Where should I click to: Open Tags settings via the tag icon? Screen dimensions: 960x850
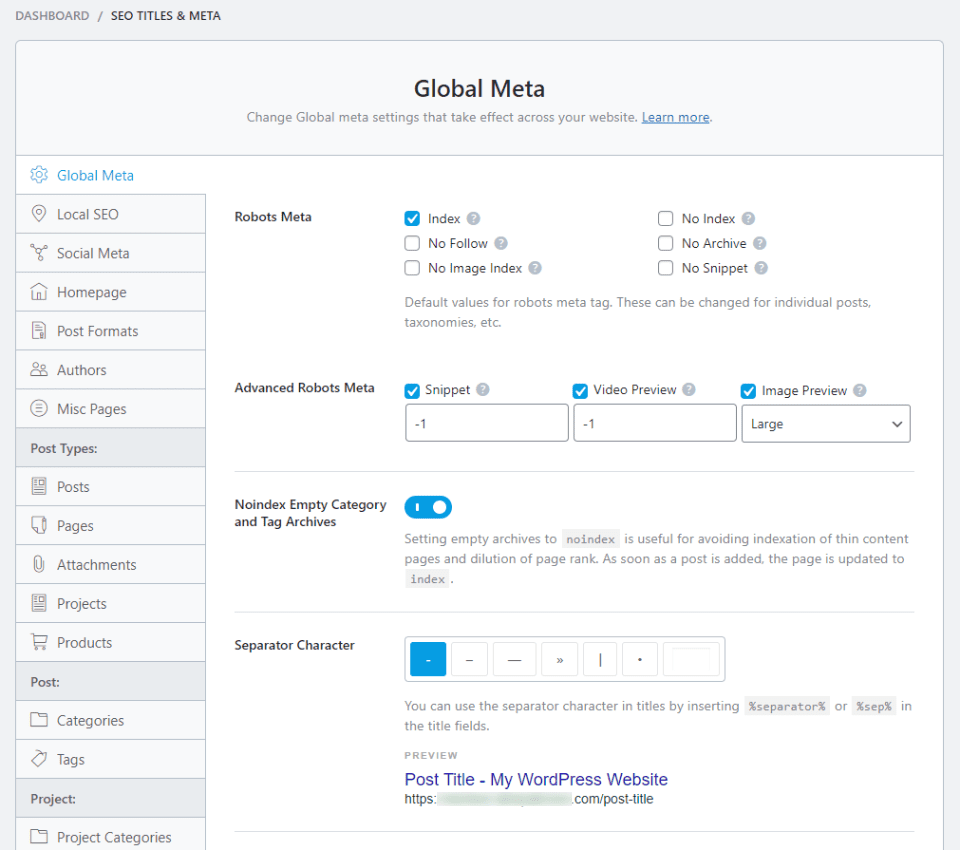coord(39,759)
